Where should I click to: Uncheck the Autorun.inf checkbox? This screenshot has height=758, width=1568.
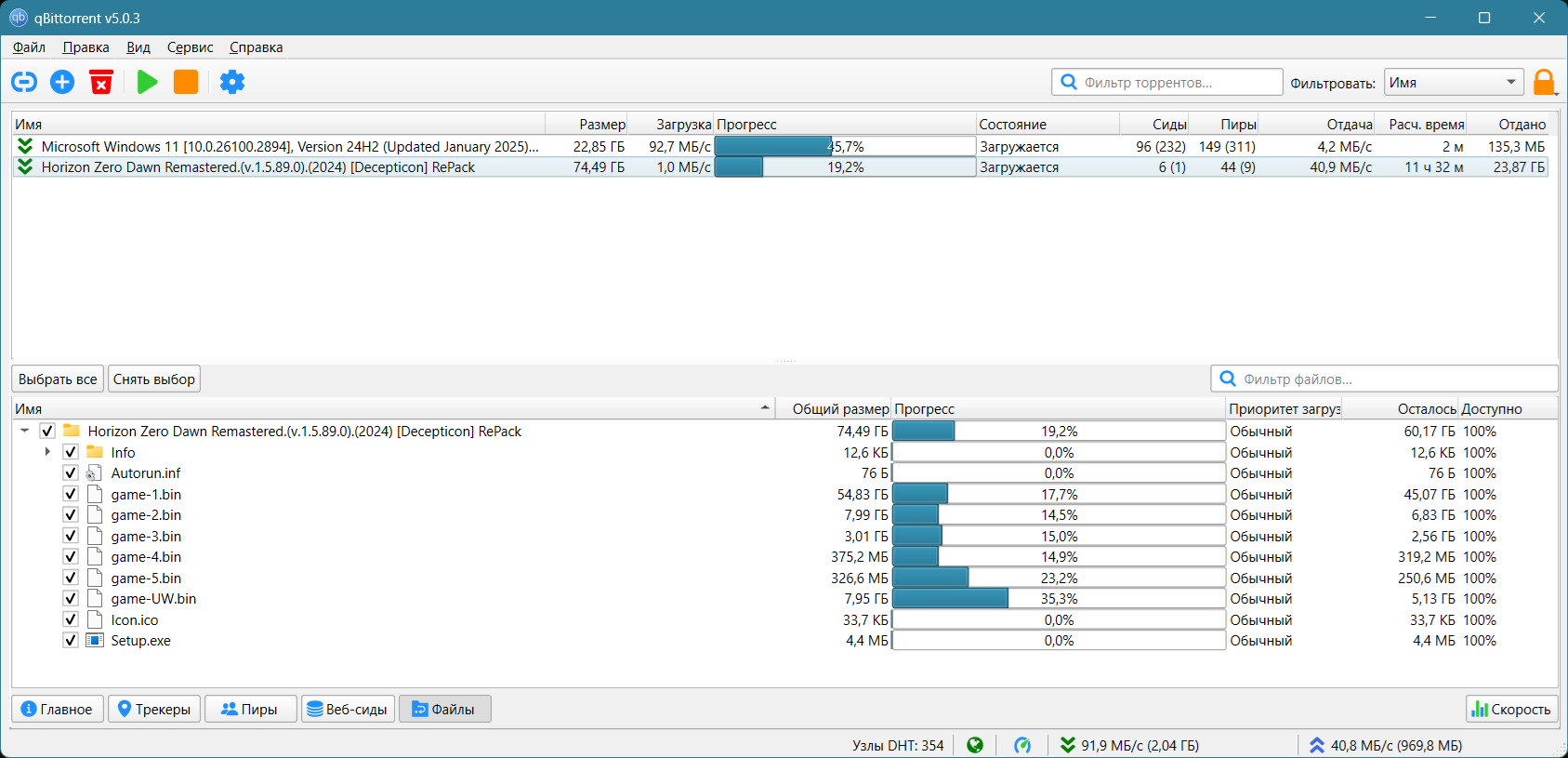click(71, 472)
